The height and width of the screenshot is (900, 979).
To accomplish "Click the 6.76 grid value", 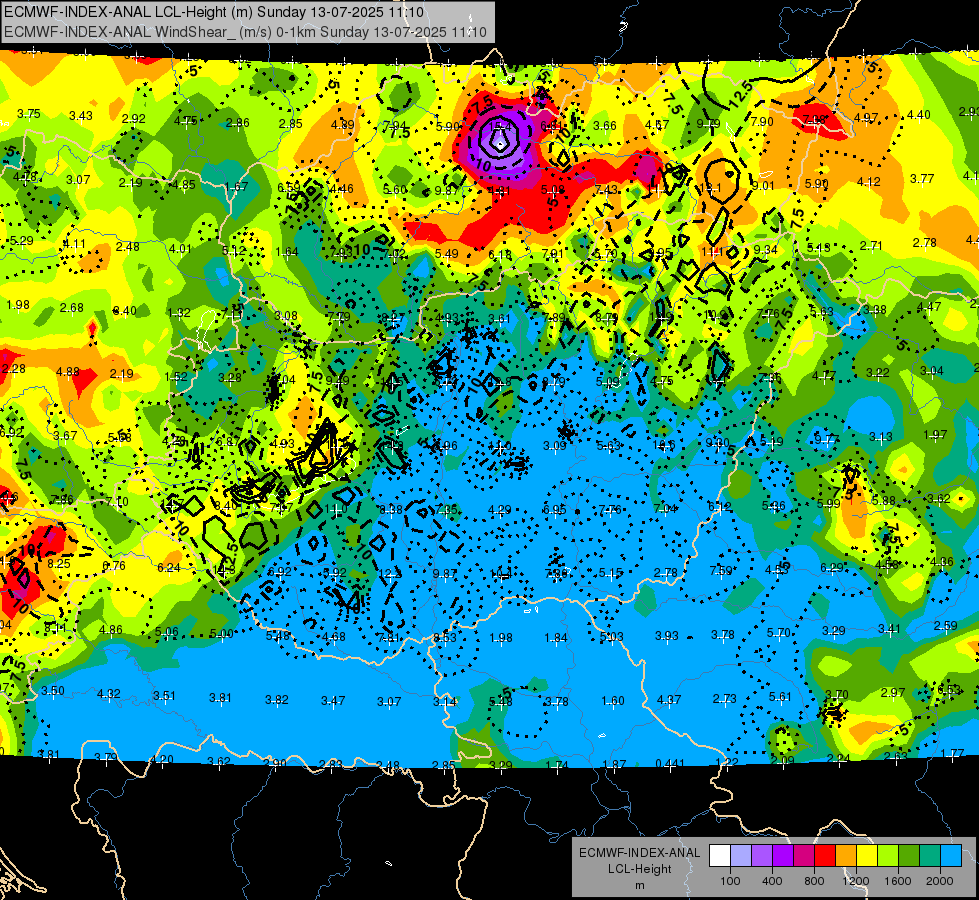I will (x=114, y=565).
